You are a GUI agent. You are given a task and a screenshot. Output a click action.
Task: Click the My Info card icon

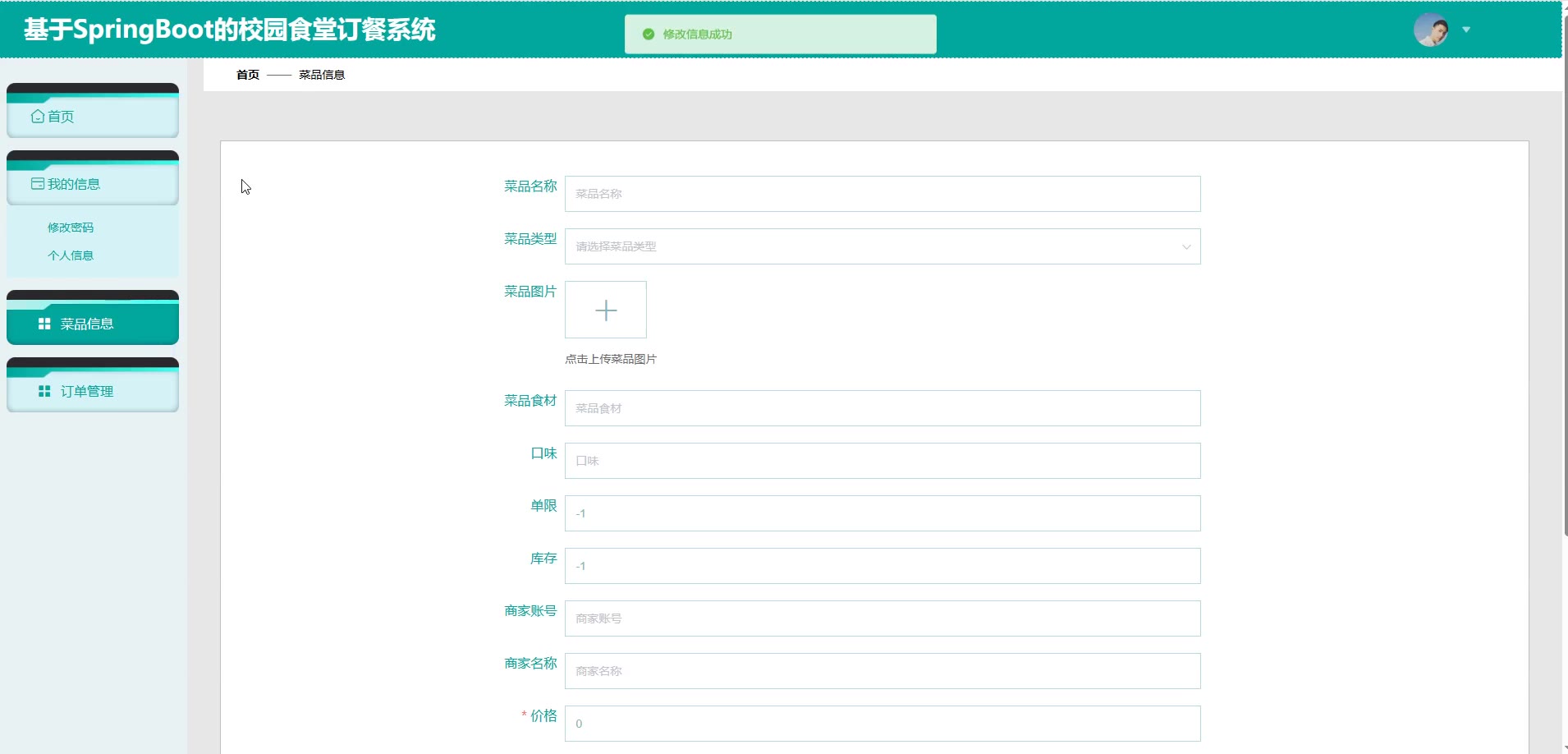(38, 184)
